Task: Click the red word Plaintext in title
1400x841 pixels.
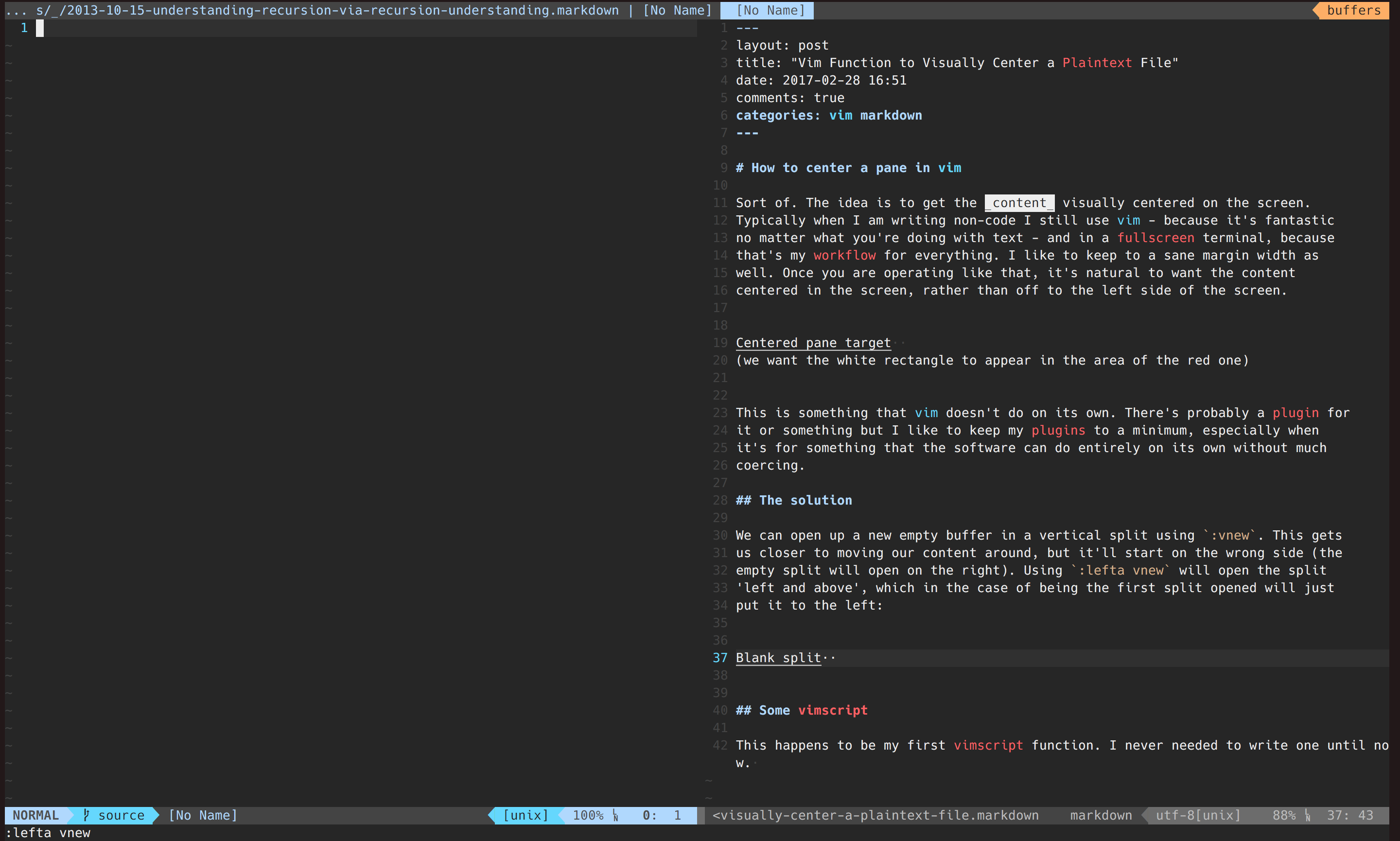Action: 1097,63
